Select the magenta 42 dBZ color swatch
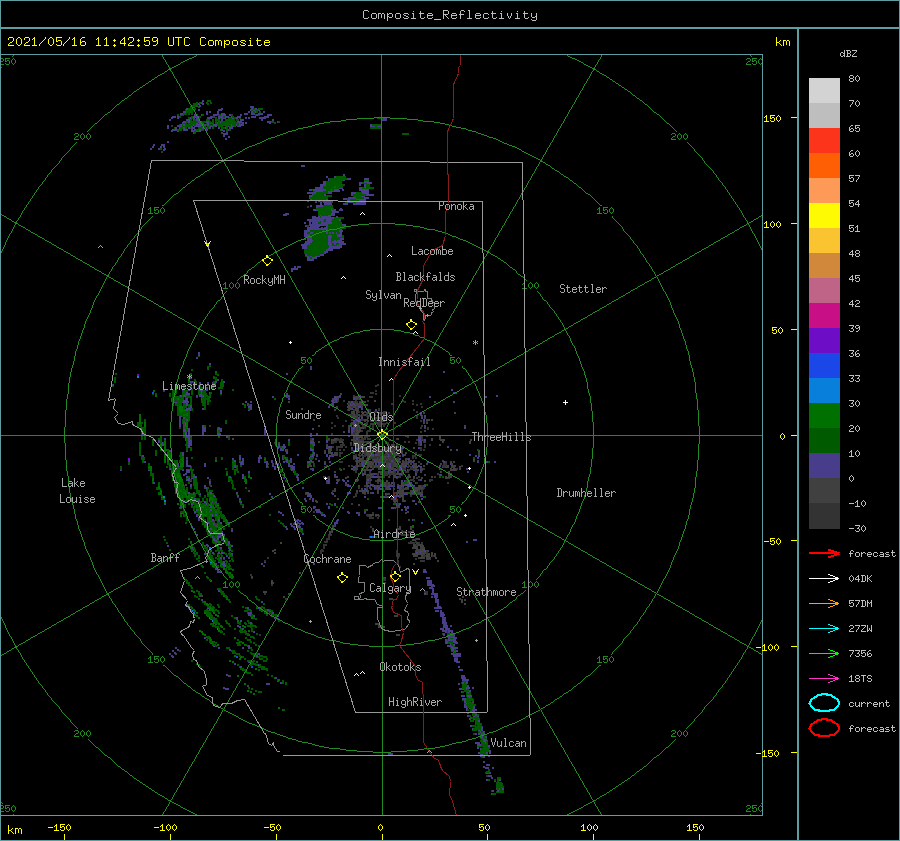Viewport: 900px width, 841px height. pyautogui.click(x=824, y=316)
